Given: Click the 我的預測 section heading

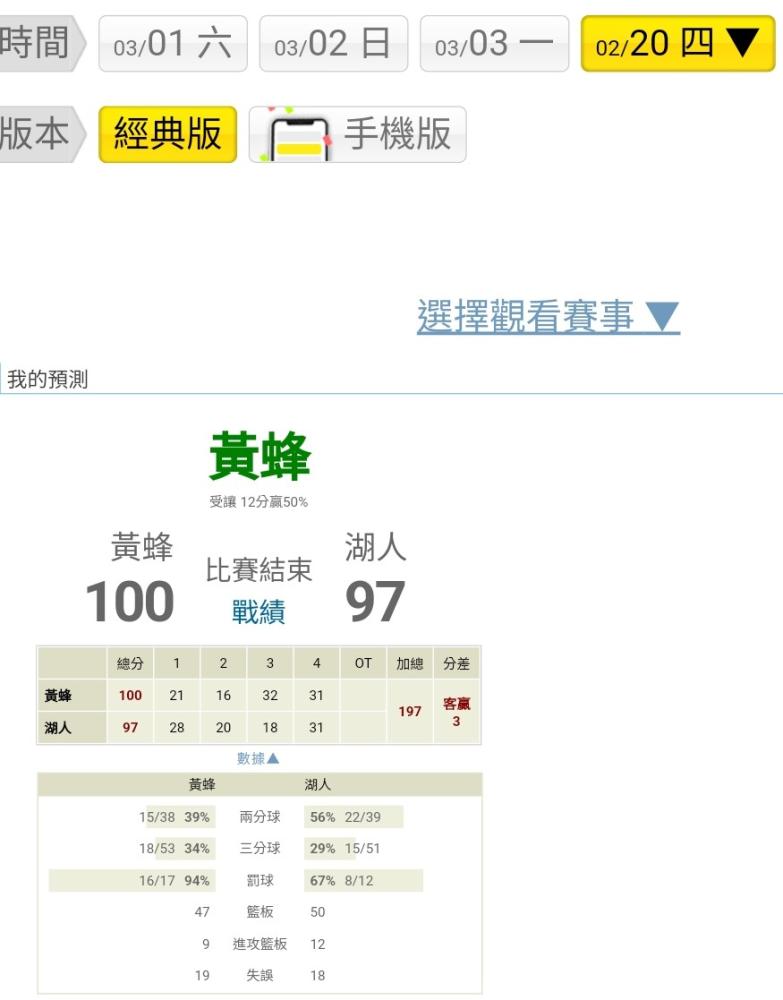Looking at the screenshot, I should coord(48,379).
